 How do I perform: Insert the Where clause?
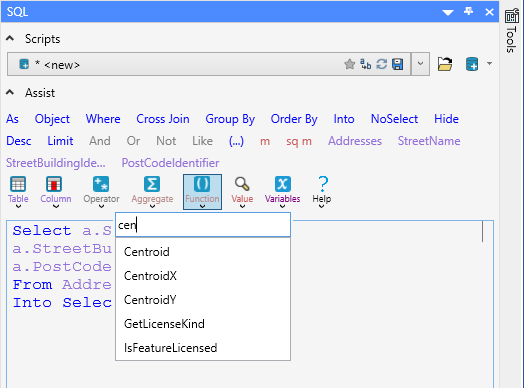pos(103,119)
